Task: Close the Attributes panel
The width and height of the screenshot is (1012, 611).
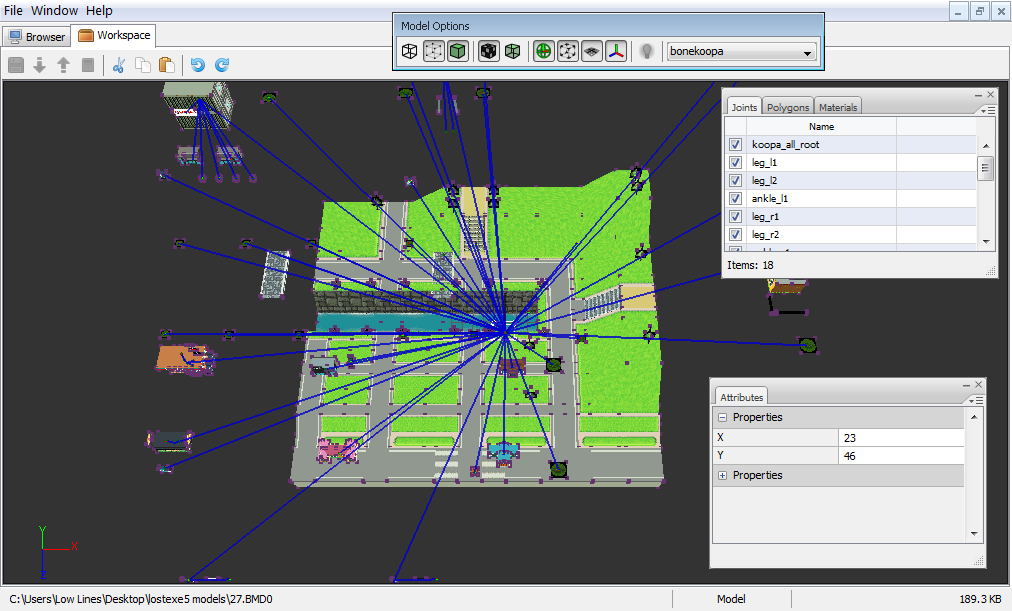Action: click(x=978, y=385)
